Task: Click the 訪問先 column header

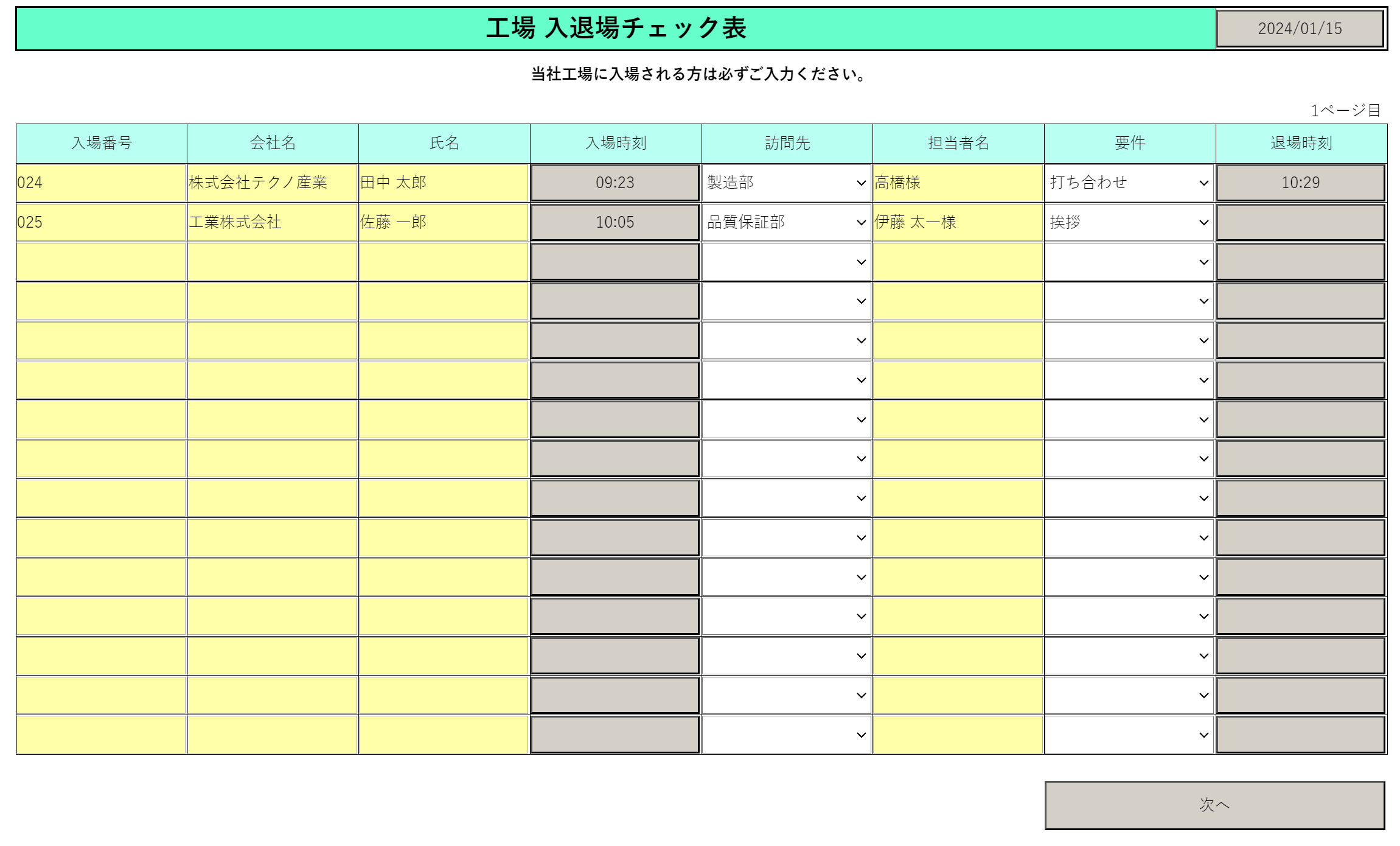Action: coord(787,143)
